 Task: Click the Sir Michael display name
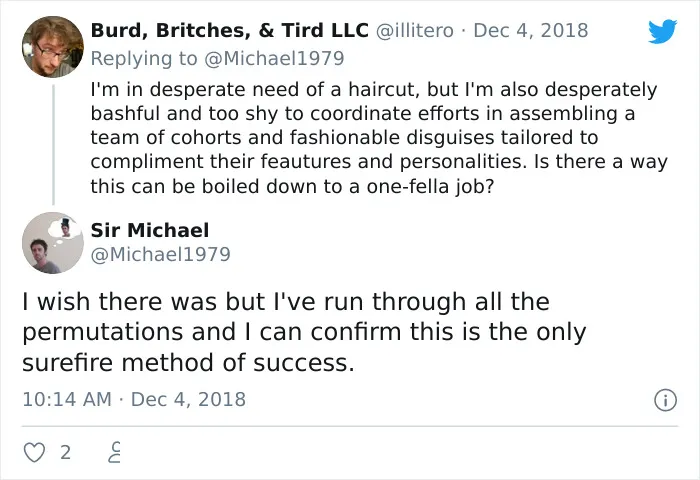point(150,230)
